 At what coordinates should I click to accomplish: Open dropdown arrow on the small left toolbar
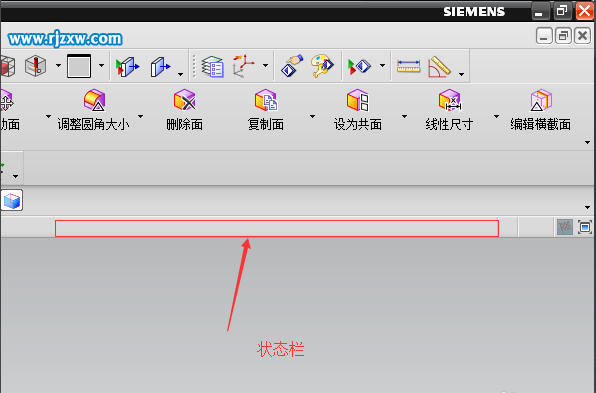(x=16, y=176)
